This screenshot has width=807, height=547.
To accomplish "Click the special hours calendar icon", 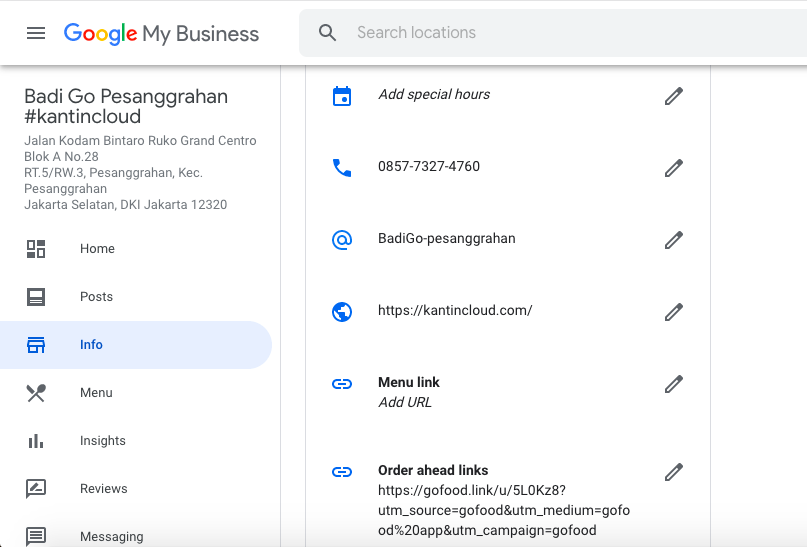I will (x=342, y=96).
